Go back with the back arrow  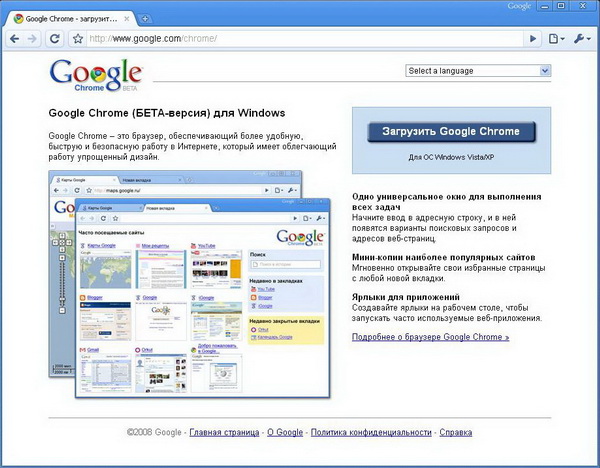pyautogui.click(x=15, y=39)
